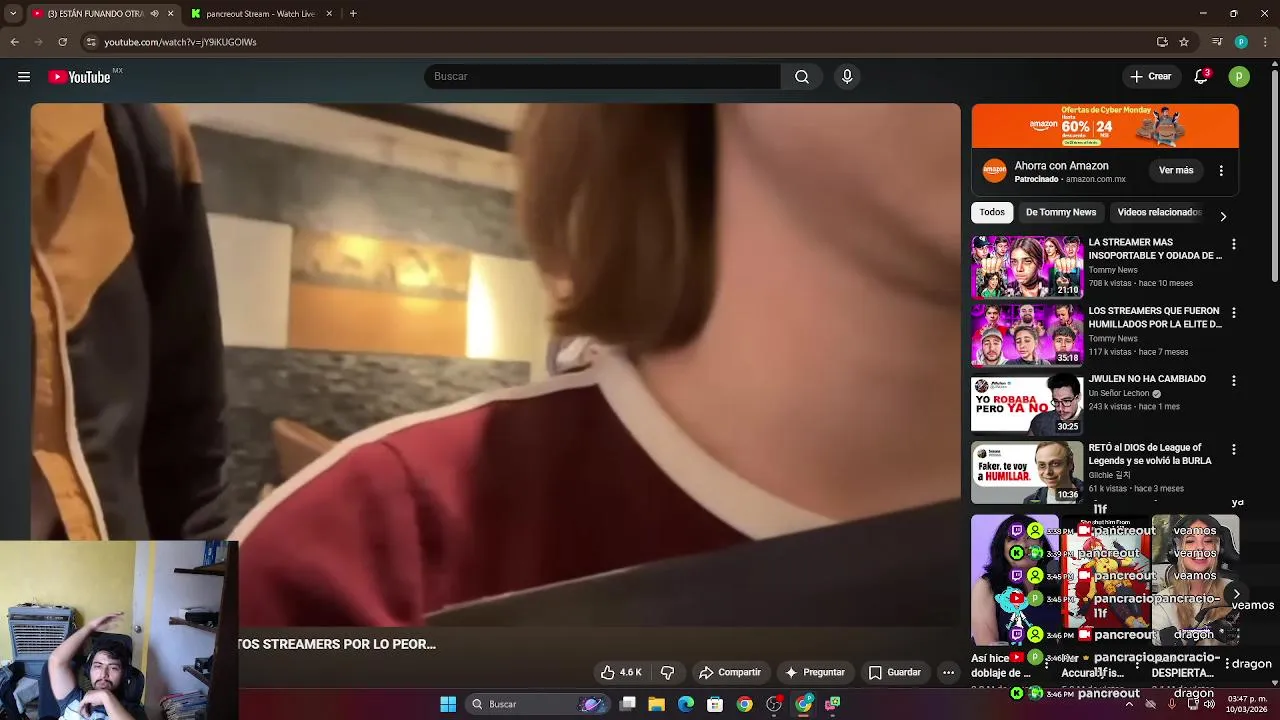Screen dimensions: 1280x720
Task: Open LA STREAMER MAS INSOPORTABLE thumbnail
Action: tap(1027, 267)
